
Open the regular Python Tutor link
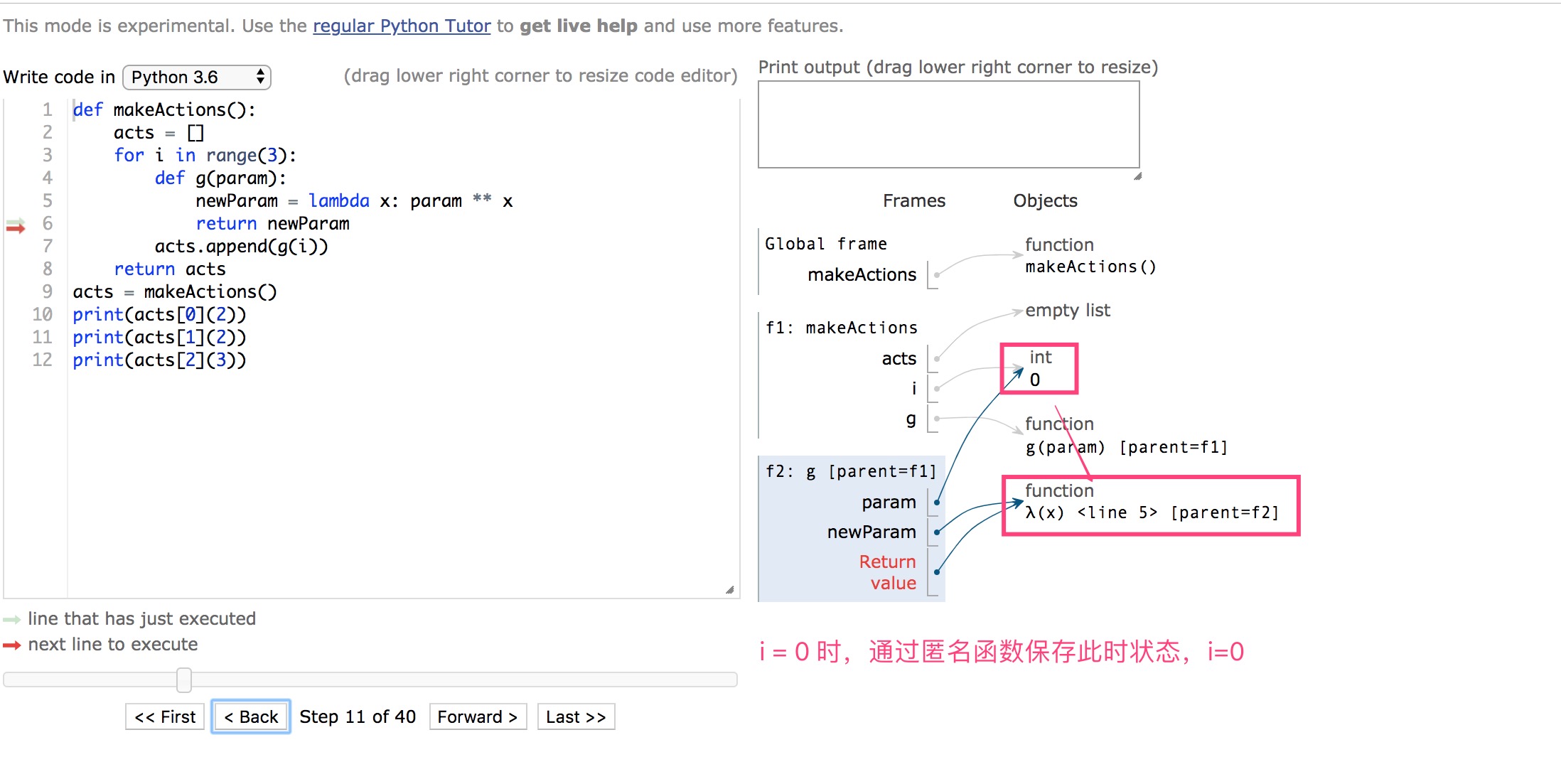[x=402, y=26]
